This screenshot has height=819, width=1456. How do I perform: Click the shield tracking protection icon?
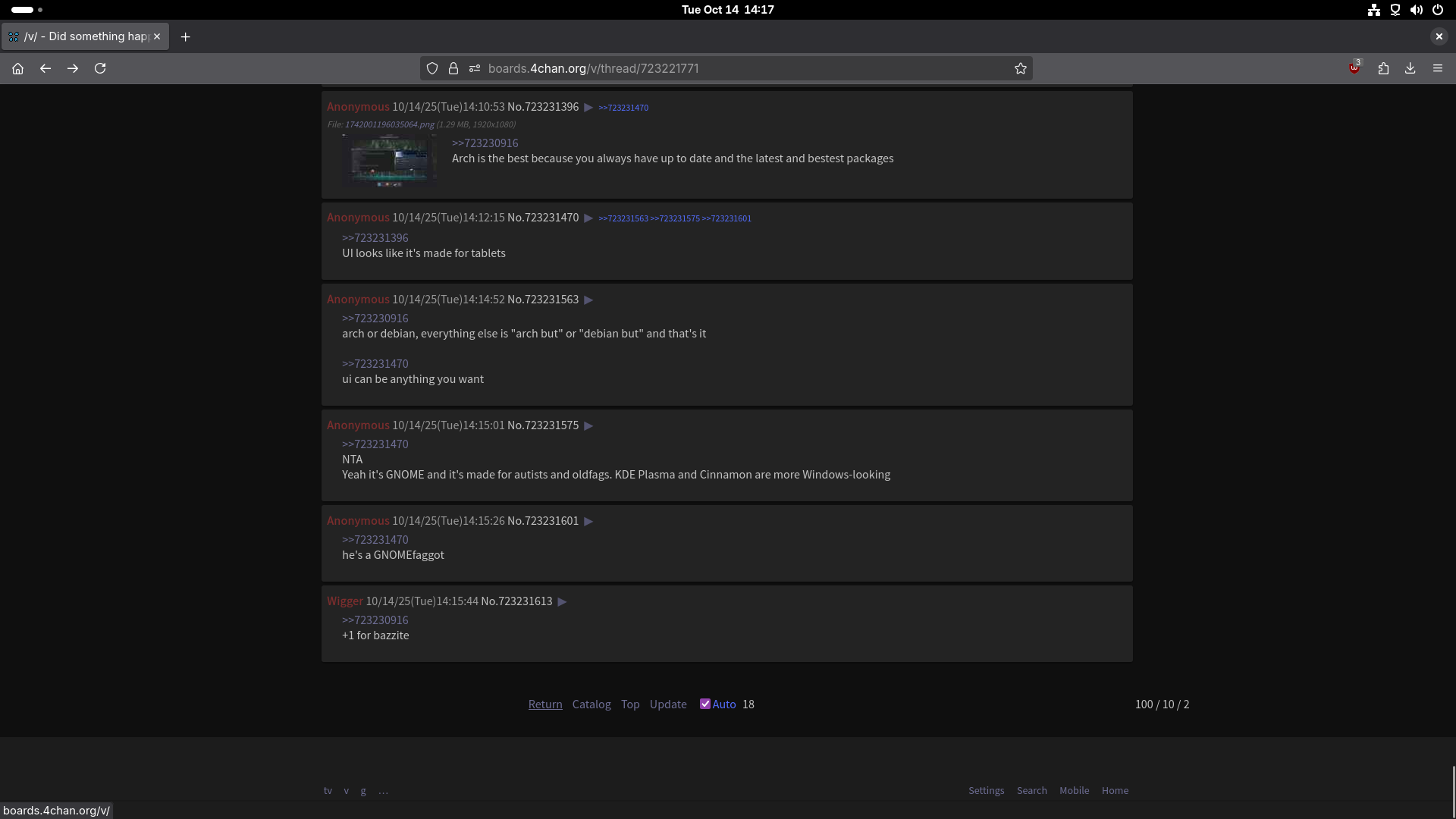[x=432, y=68]
